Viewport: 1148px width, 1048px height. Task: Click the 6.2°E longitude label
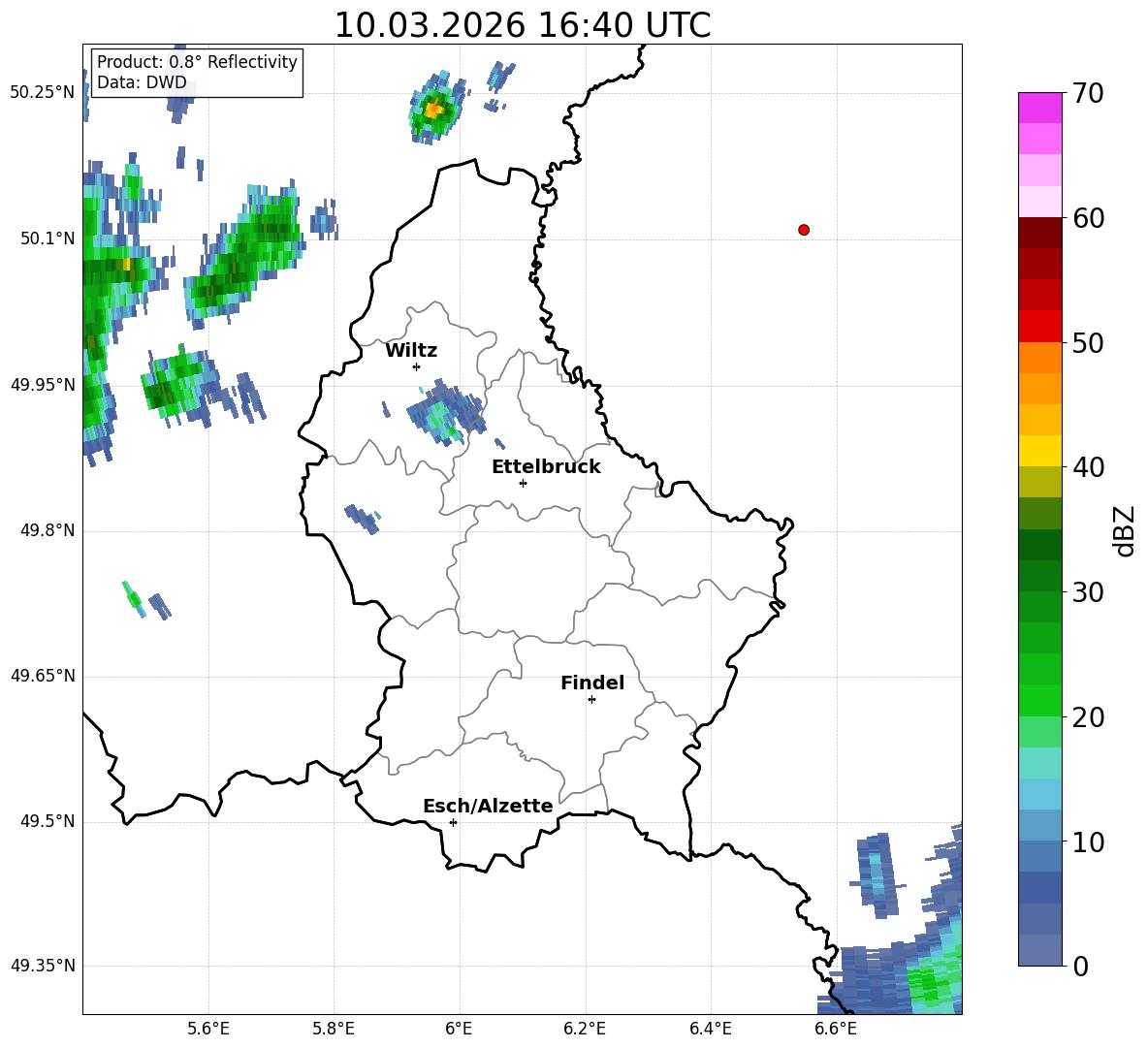click(x=585, y=1030)
